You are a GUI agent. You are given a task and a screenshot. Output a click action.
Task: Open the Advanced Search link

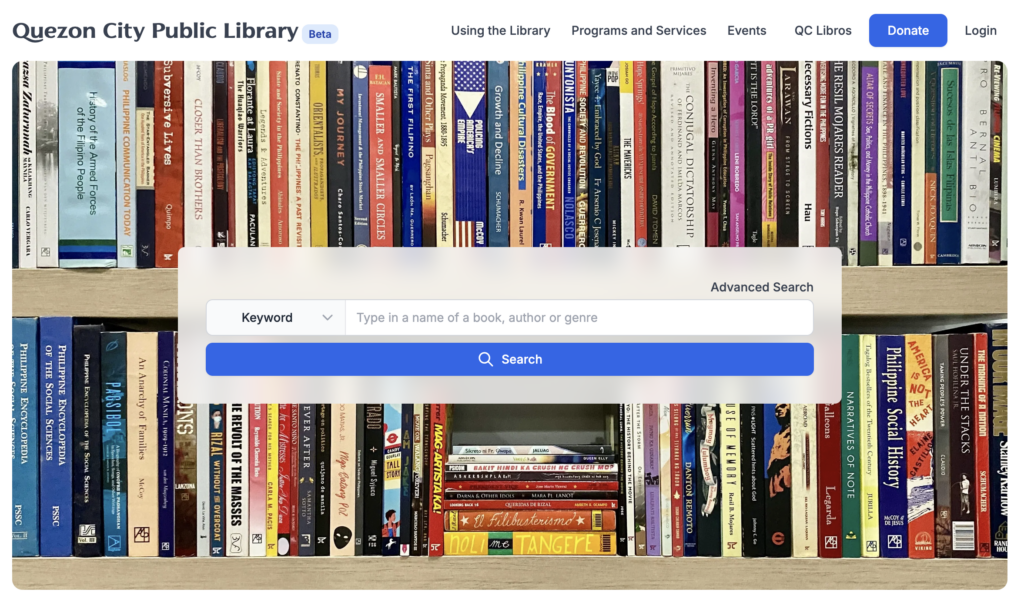[761, 287]
